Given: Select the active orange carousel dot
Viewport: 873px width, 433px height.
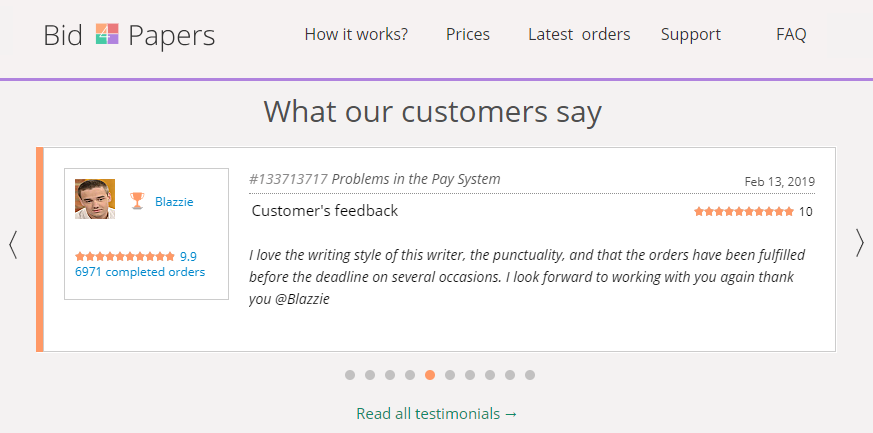Looking at the screenshot, I should tap(430, 375).
